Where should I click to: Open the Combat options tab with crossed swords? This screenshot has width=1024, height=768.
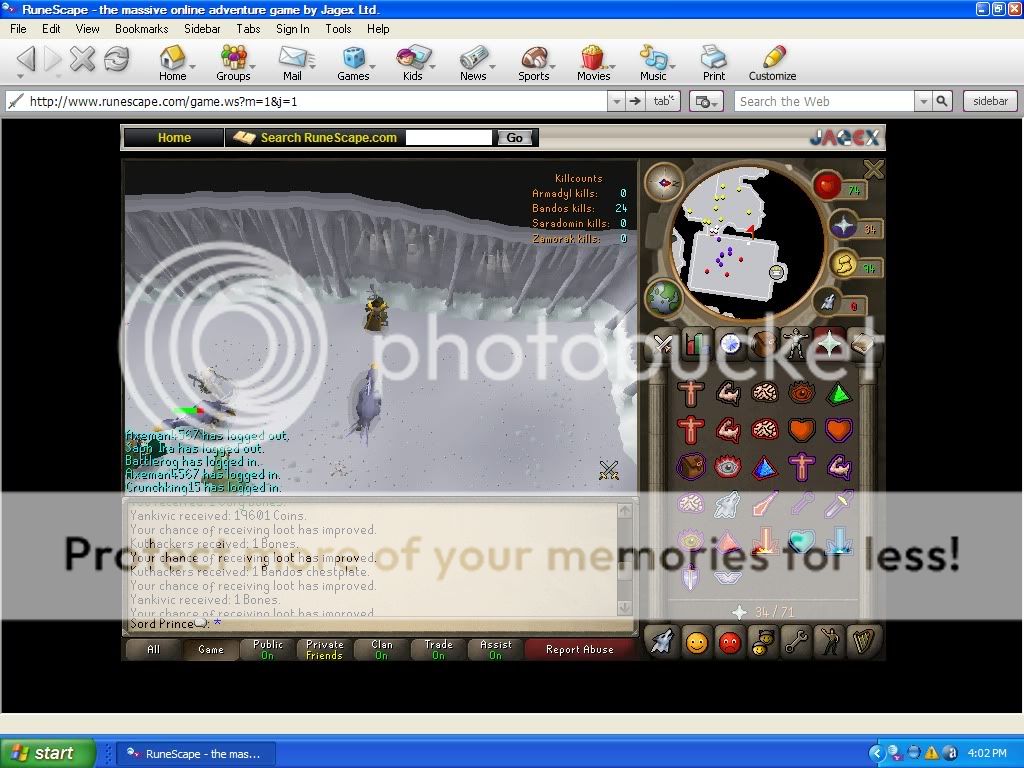point(663,342)
